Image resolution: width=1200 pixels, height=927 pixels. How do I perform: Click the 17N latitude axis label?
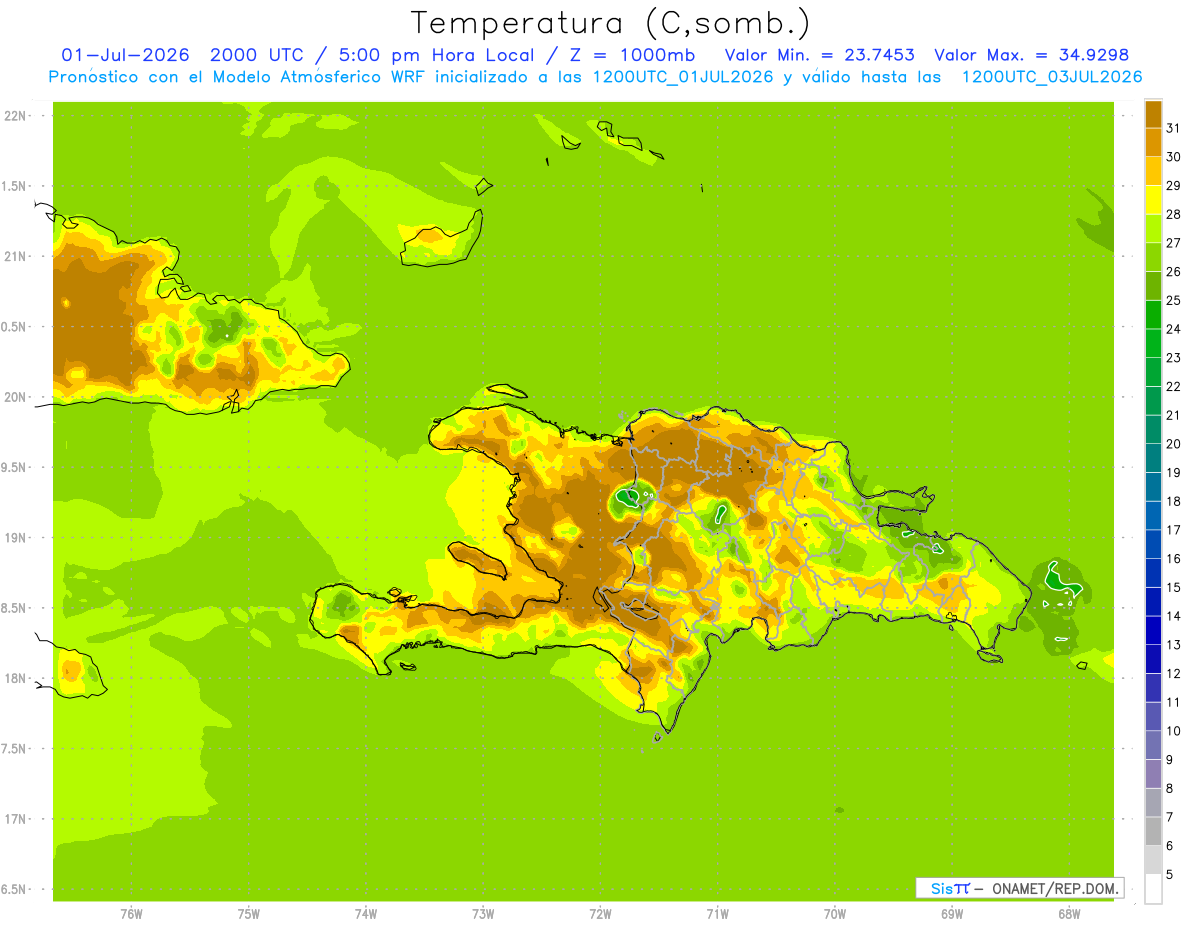coord(15,819)
